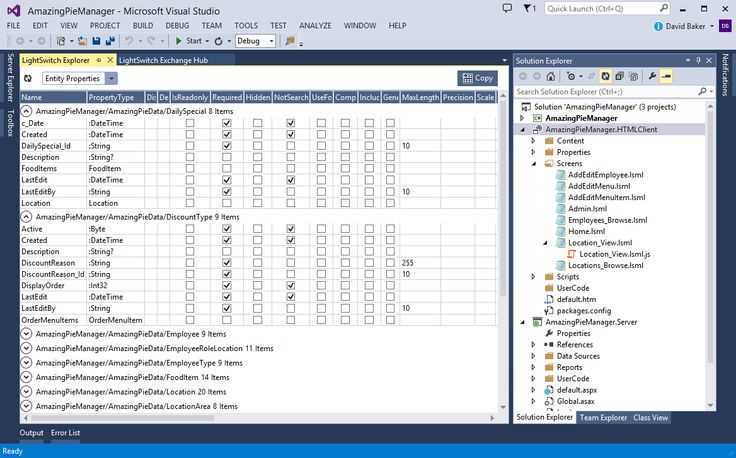Expand the Location 20 Items group
This screenshot has width=736, height=458.
click(26, 392)
